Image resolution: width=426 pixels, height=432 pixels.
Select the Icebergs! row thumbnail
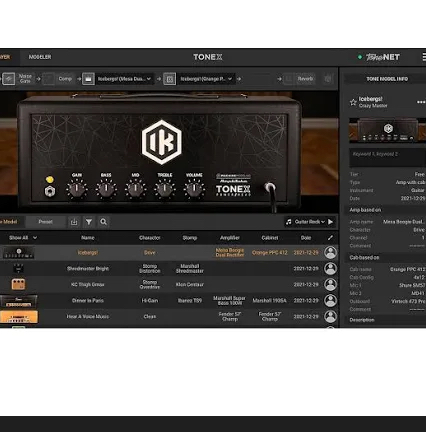[19, 253]
